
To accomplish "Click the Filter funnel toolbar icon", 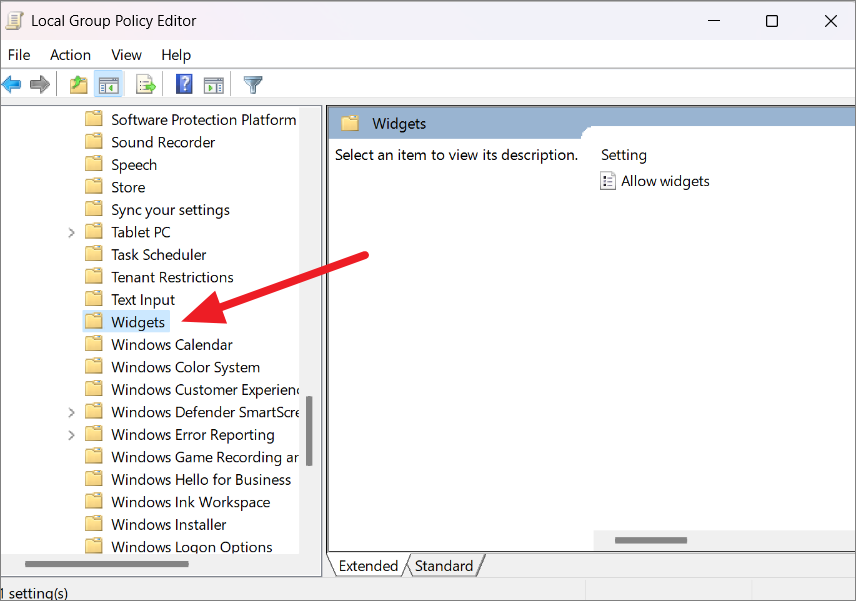I will click(253, 85).
